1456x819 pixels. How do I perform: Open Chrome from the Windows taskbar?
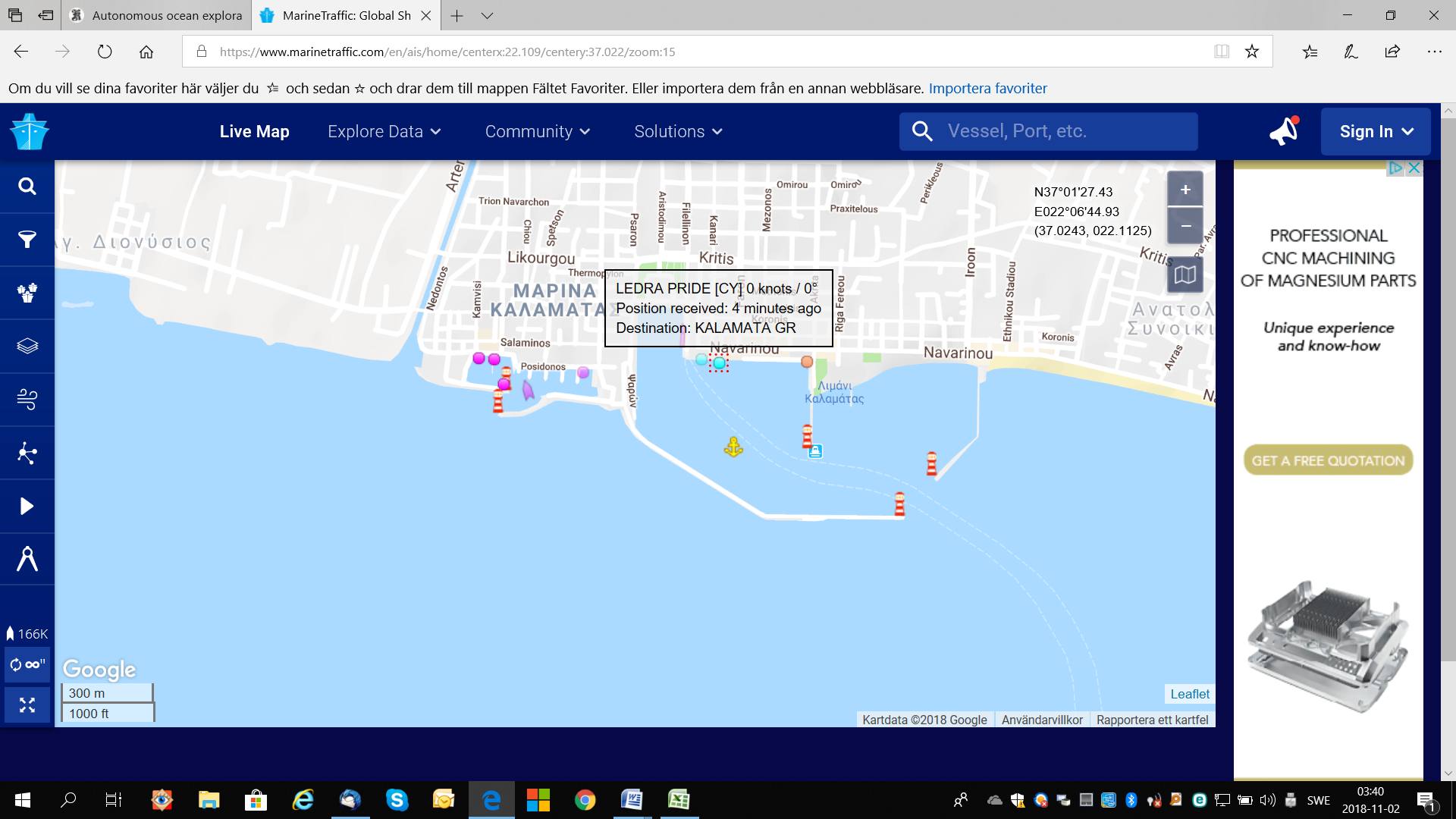tap(585, 800)
